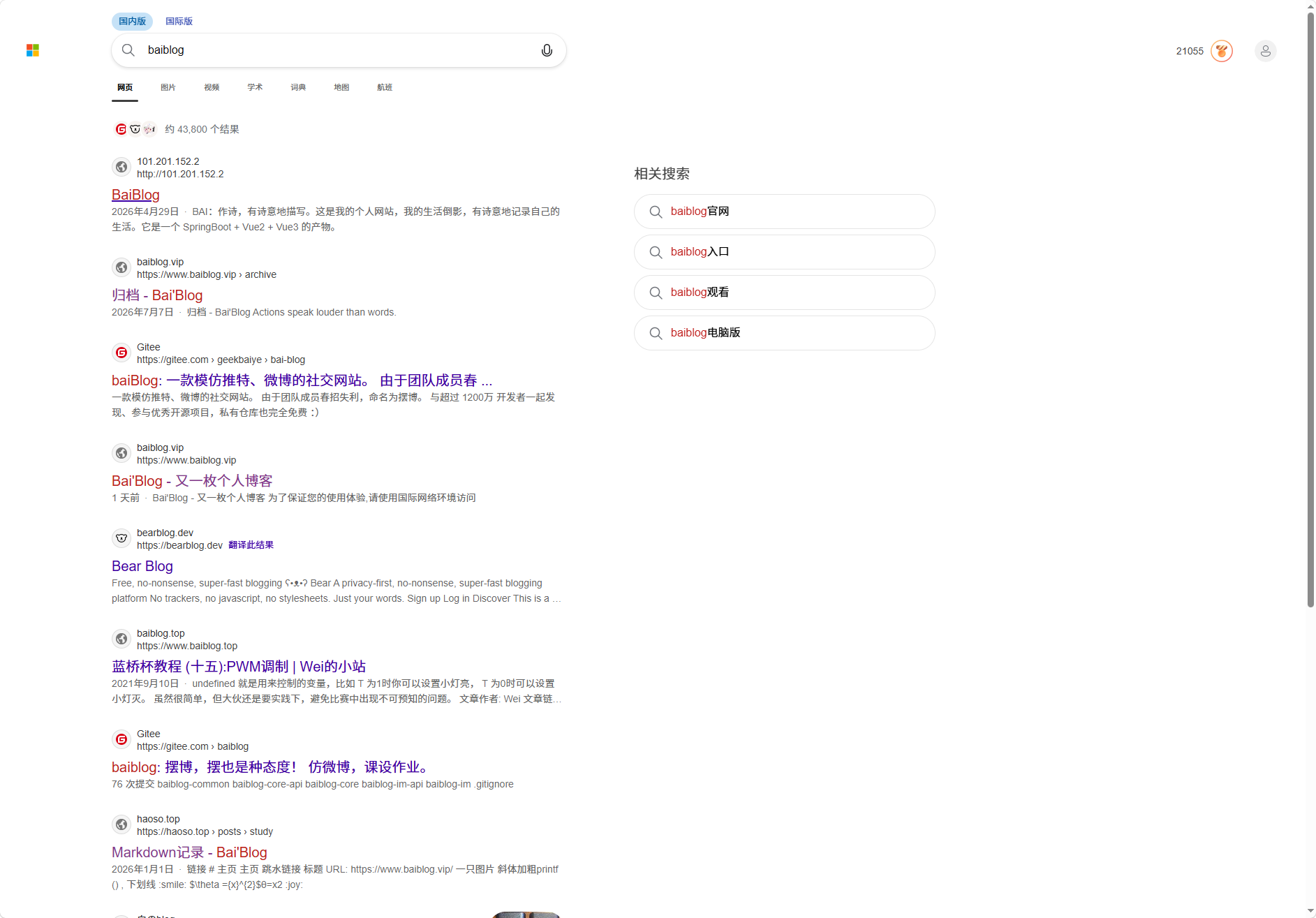Search related term baiblog电脑版
Viewport: 1316px width, 918px height.
785,333
